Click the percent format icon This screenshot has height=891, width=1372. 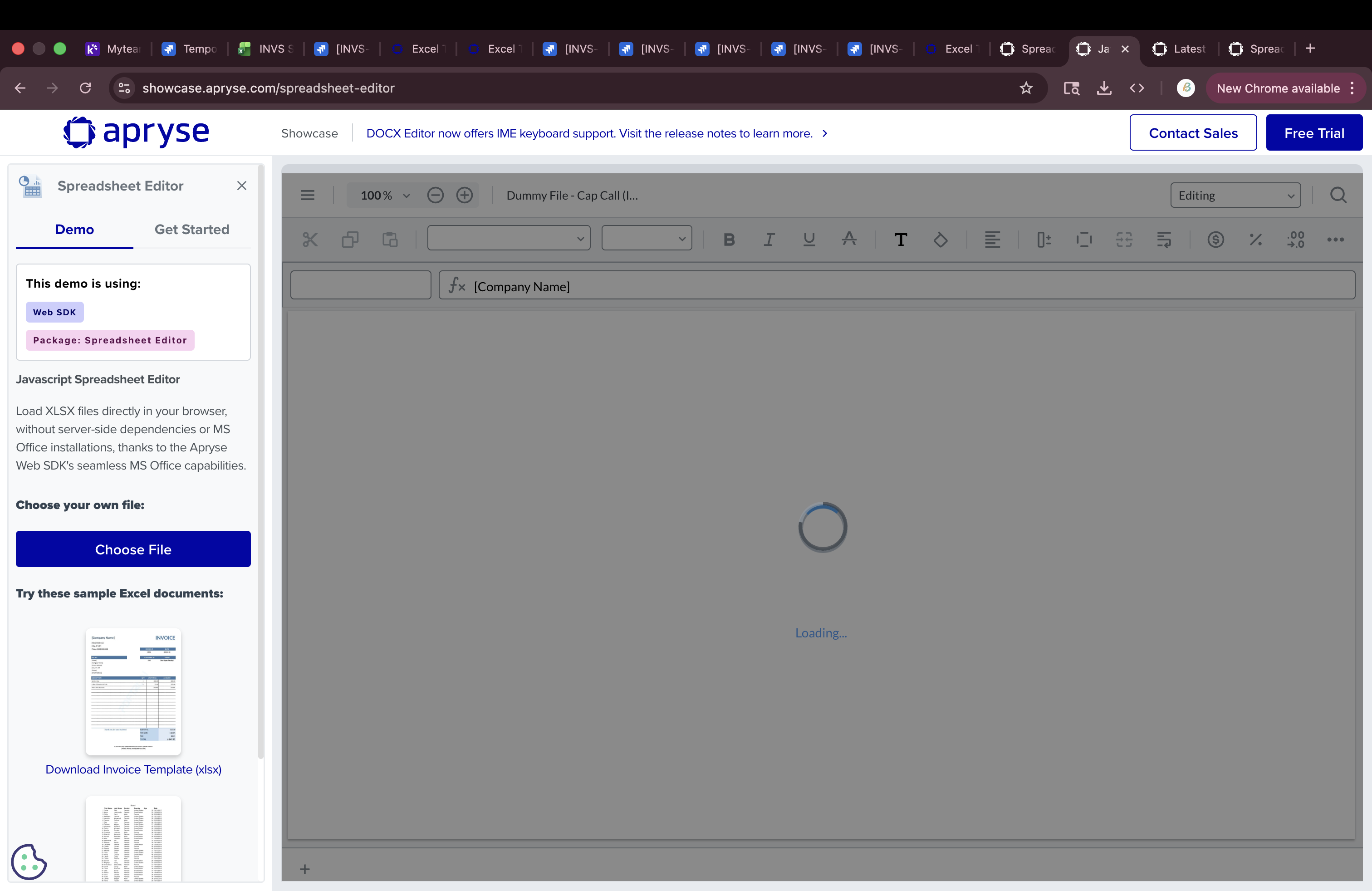1255,239
